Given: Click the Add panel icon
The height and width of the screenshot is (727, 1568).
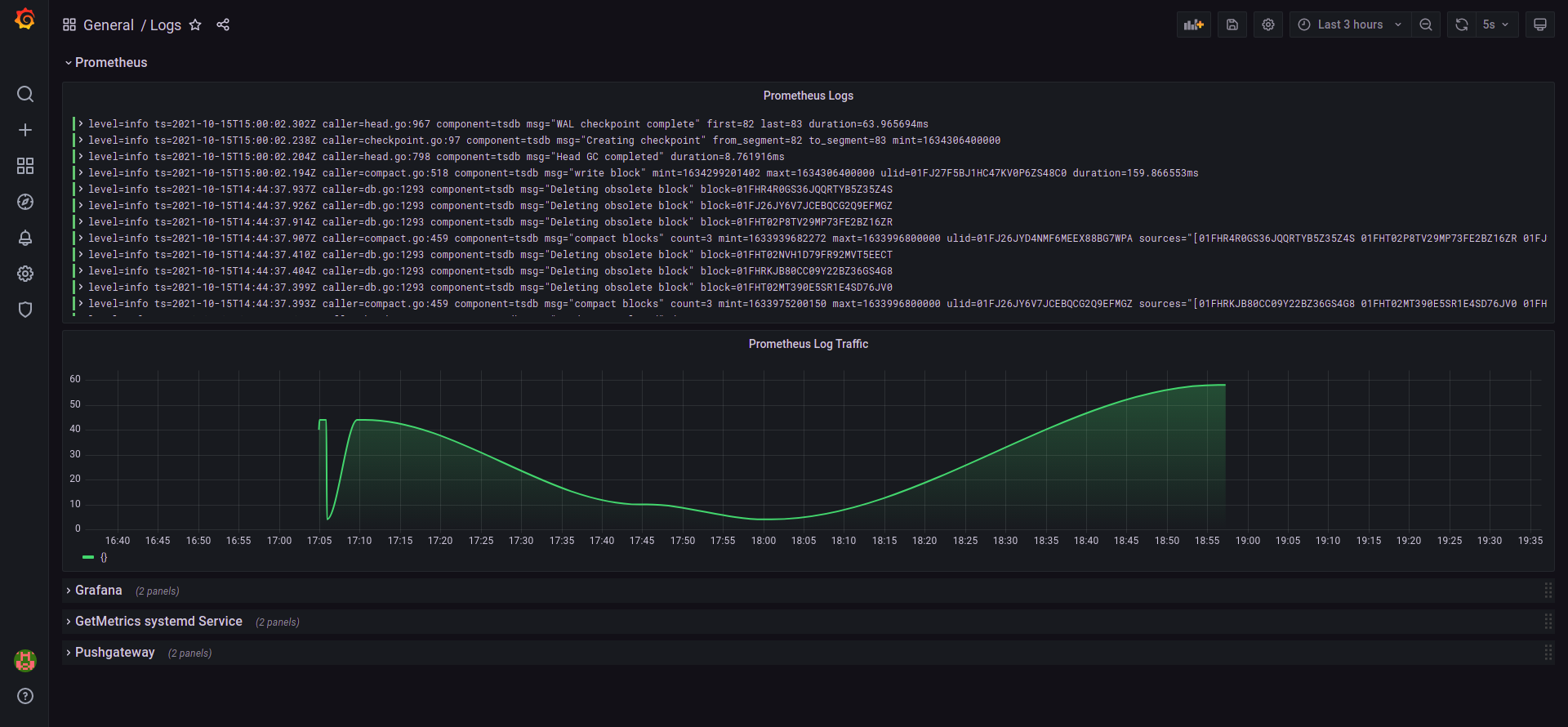Looking at the screenshot, I should click(x=1194, y=25).
